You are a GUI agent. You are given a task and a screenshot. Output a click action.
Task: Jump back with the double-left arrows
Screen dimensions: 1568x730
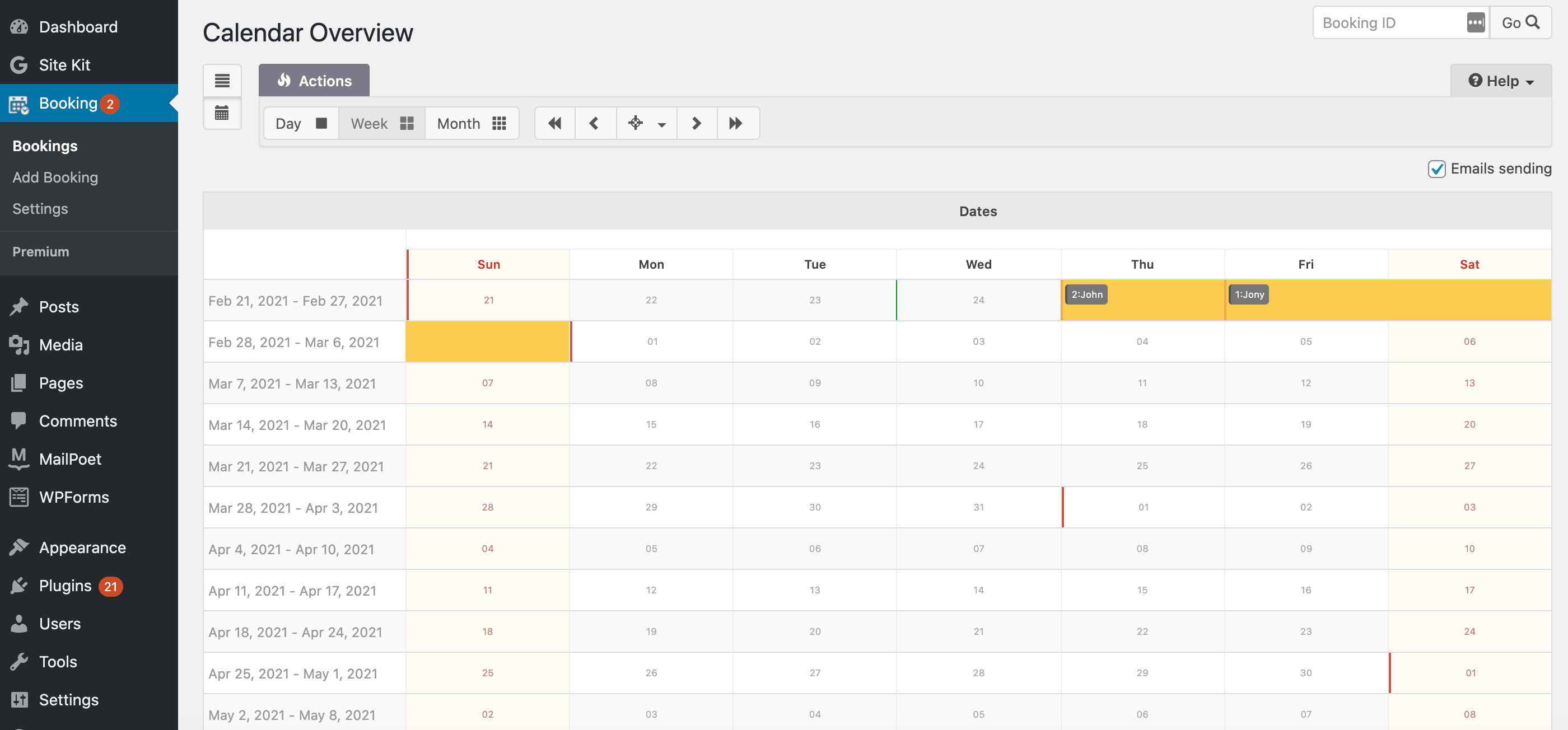click(554, 124)
